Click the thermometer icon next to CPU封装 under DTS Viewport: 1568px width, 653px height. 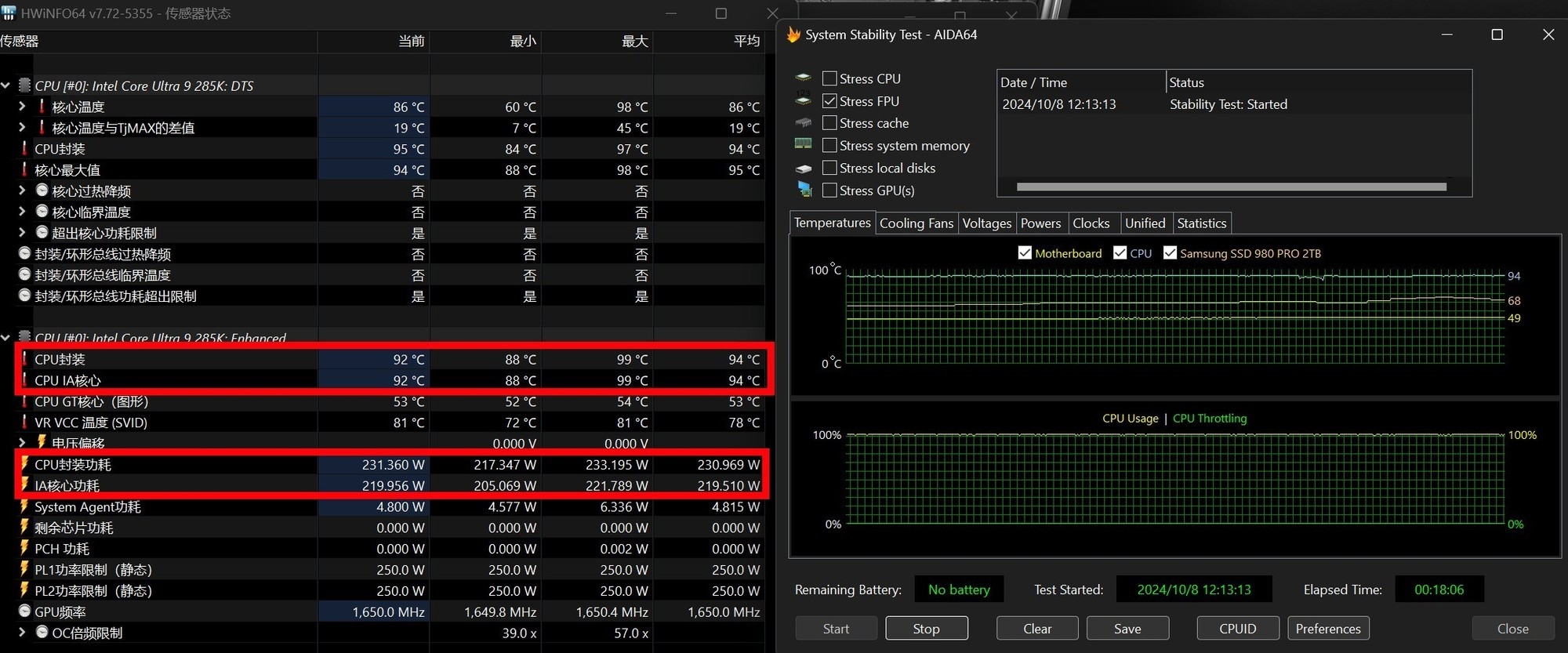point(24,148)
